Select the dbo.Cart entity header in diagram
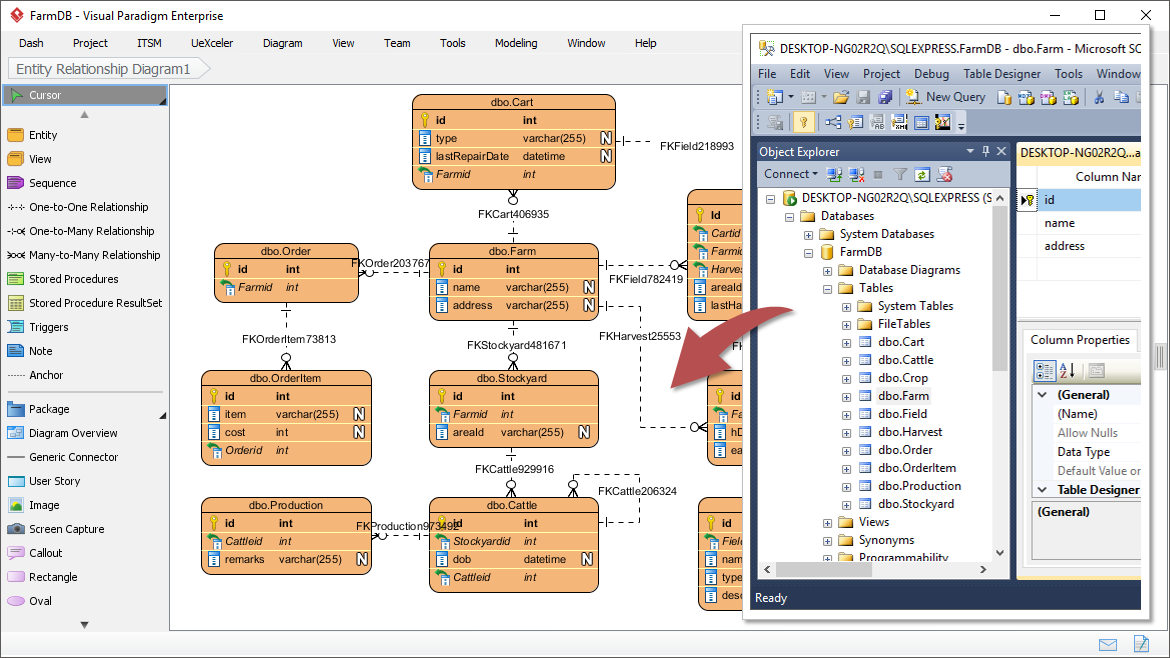The height and width of the screenshot is (658, 1170). (x=513, y=102)
